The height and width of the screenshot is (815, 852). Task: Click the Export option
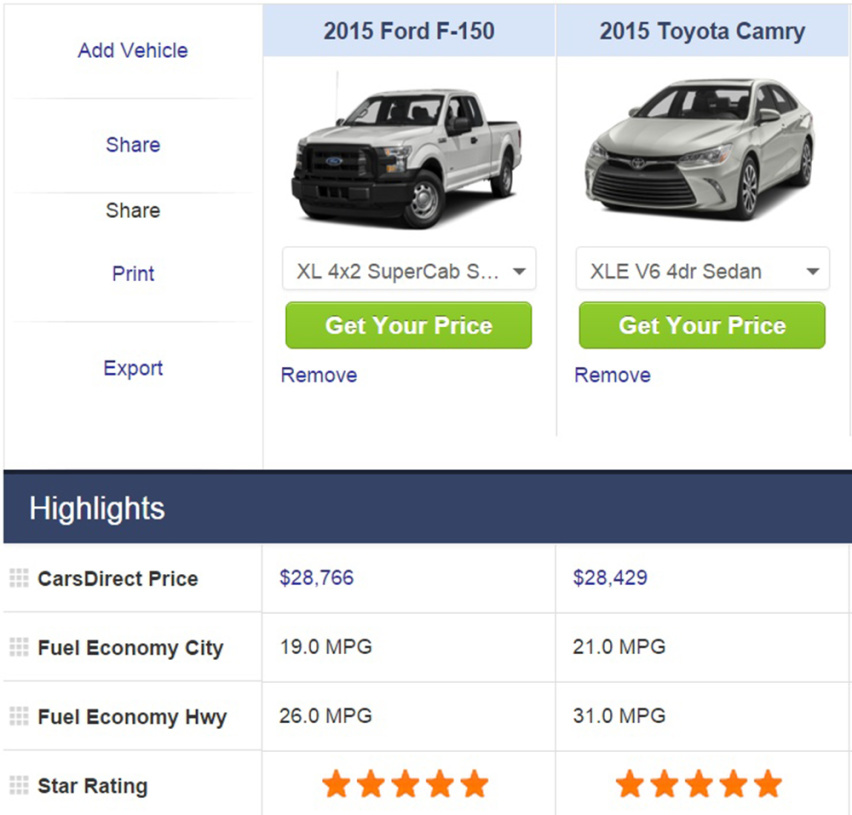click(133, 368)
